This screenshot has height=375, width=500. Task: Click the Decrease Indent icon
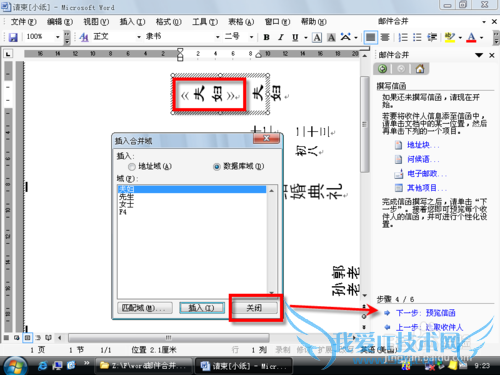tap(432, 37)
